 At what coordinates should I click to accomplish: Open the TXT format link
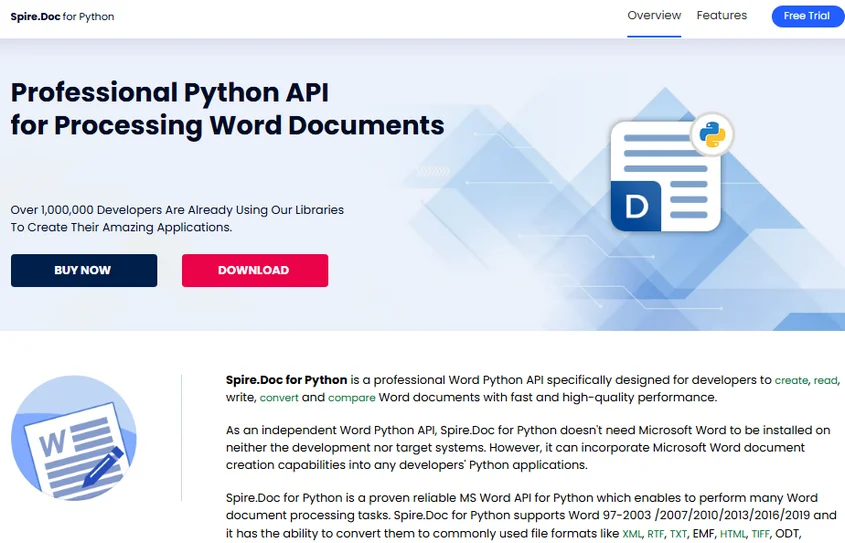click(678, 534)
